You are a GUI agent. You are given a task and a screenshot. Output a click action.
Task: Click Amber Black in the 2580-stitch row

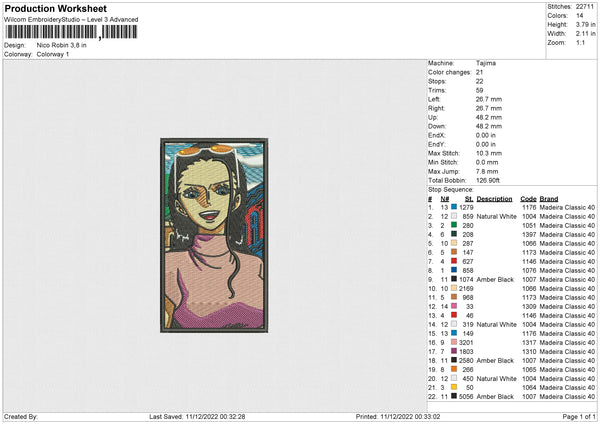[495, 360]
